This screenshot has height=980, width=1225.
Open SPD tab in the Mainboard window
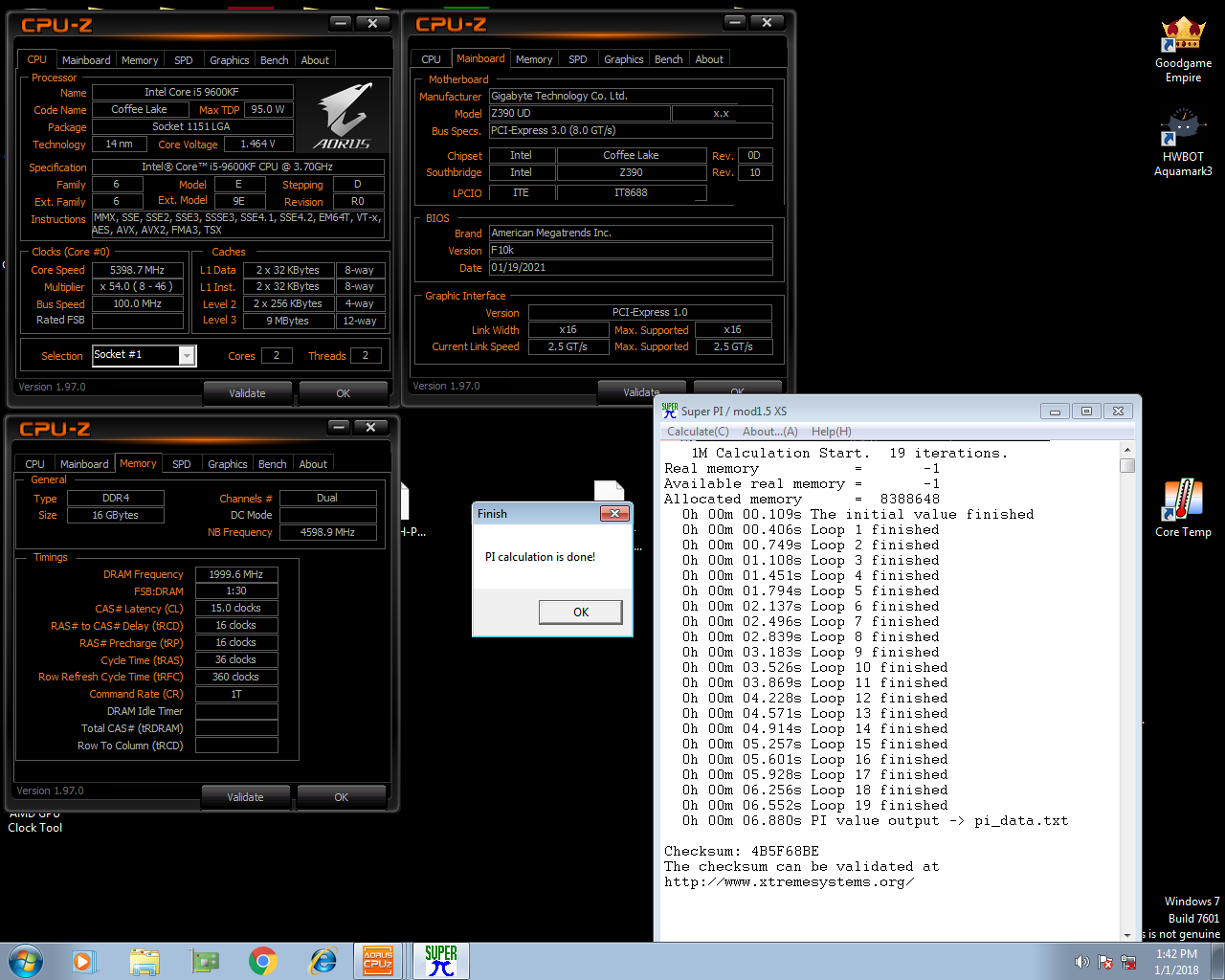click(x=578, y=59)
